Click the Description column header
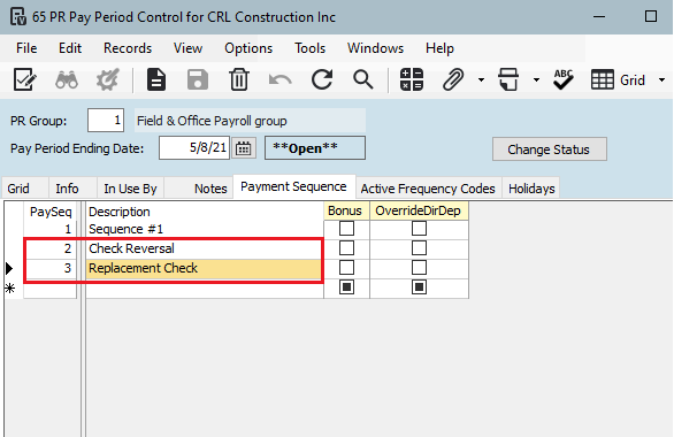 tap(204, 212)
